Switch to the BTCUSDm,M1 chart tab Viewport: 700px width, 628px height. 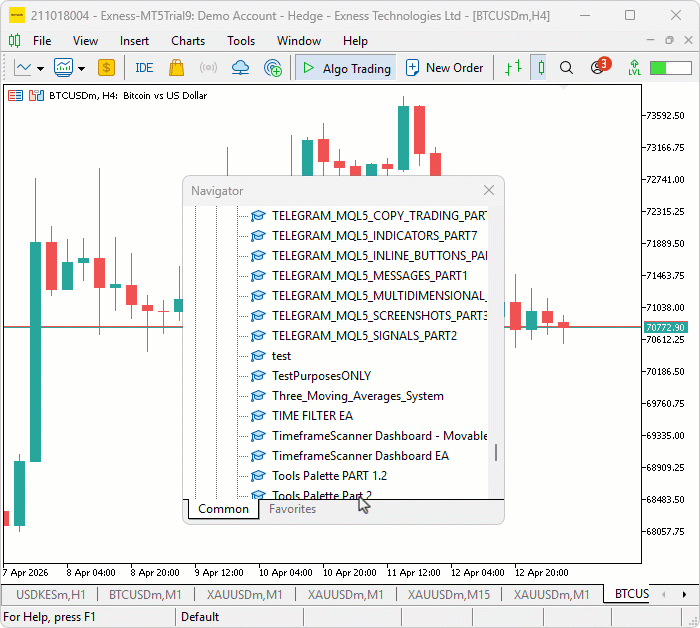click(x=145, y=595)
